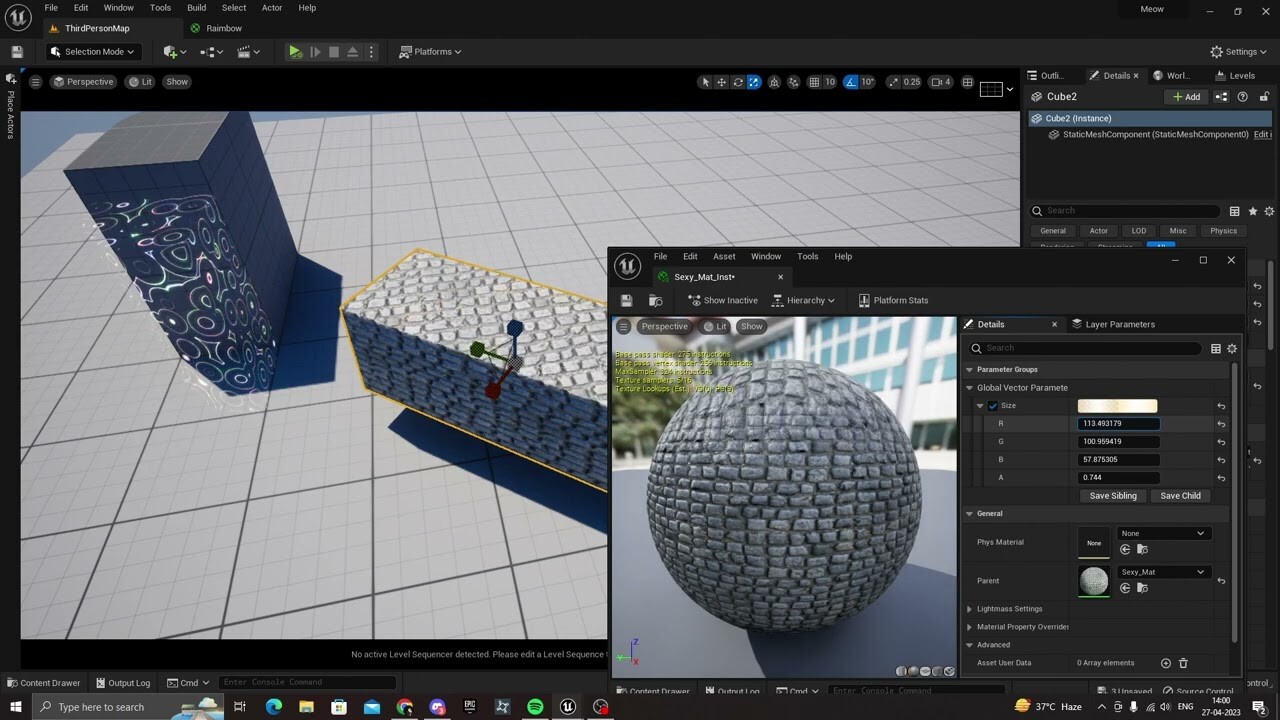The height and width of the screenshot is (720, 1280).
Task: Open the Size parameter color swatch
Action: tap(1117, 405)
